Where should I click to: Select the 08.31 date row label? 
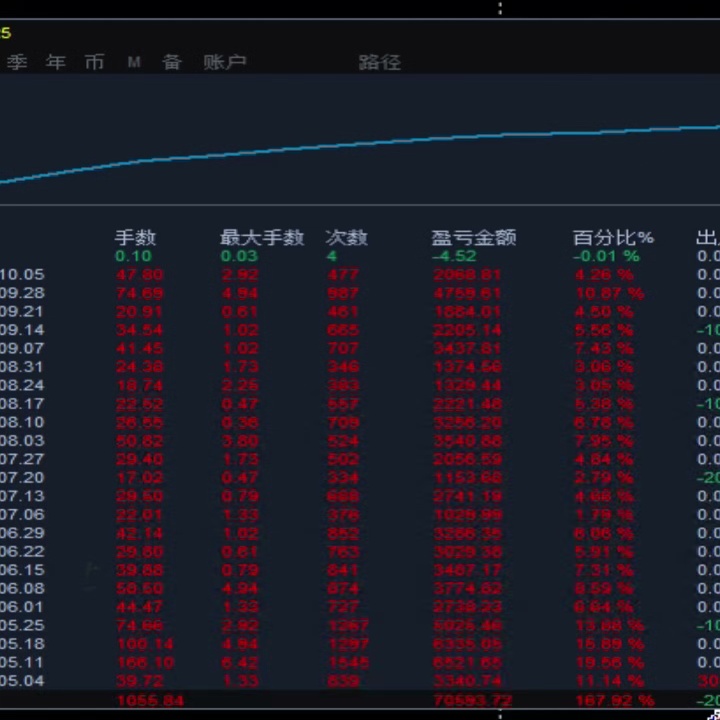click(21, 367)
